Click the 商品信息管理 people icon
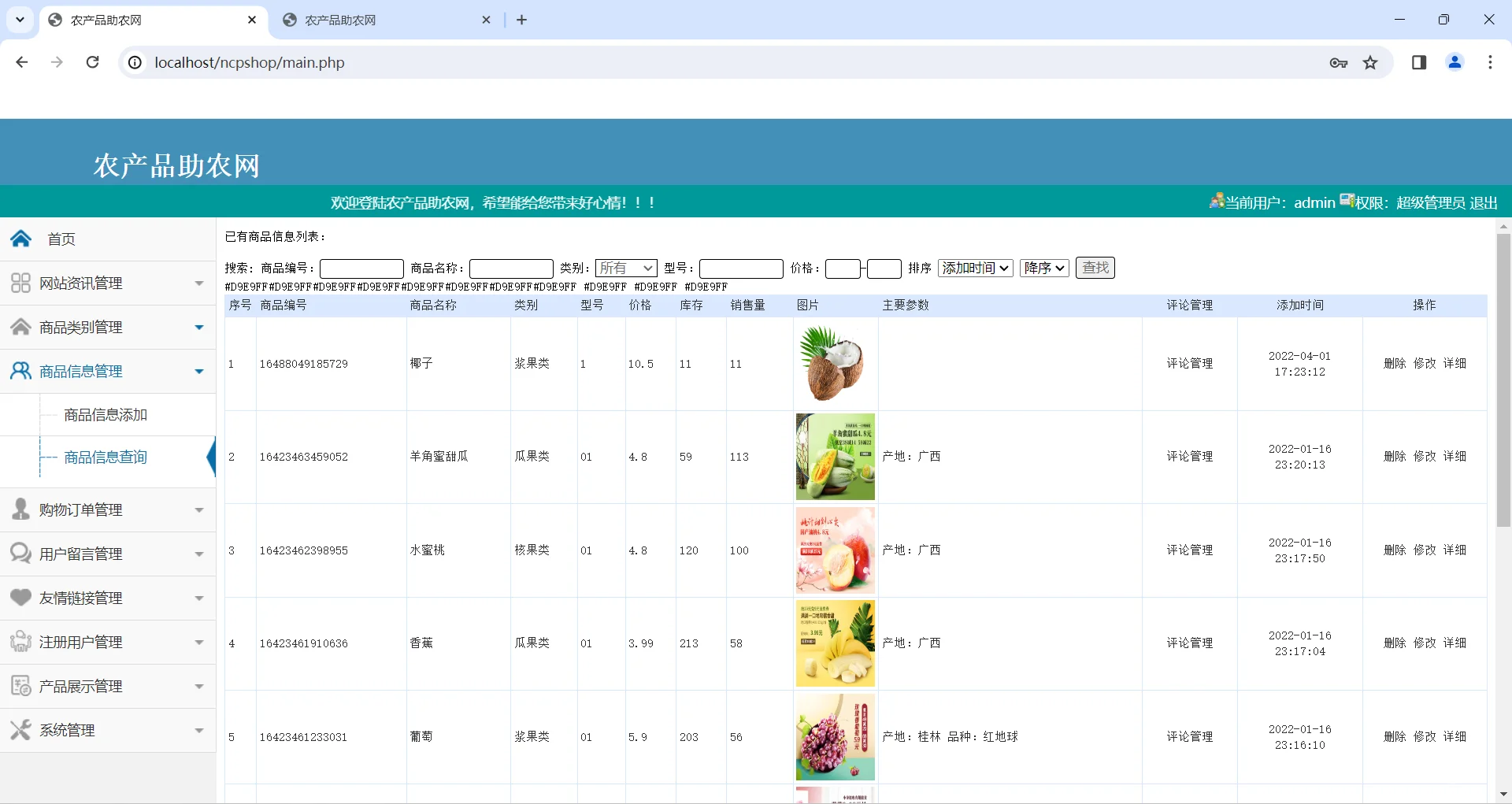Image resolution: width=1512 pixels, height=804 pixels. [20, 370]
